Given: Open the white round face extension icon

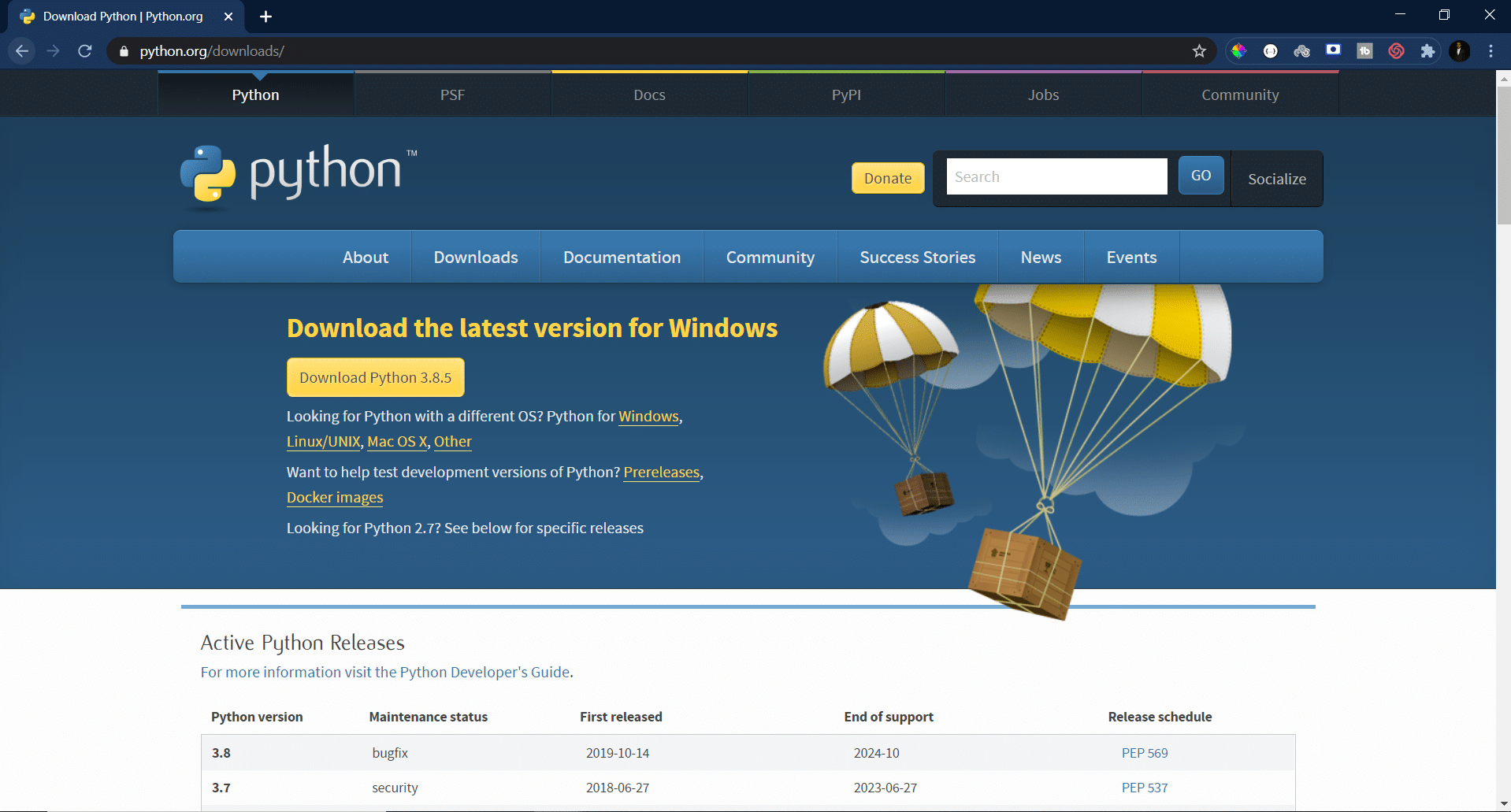Looking at the screenshot, I should pyautogui.click(x=1270, y=51).
